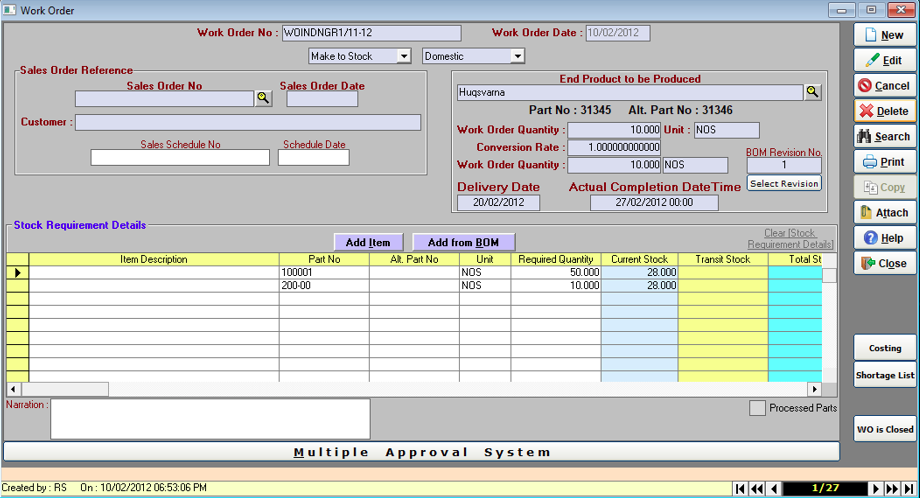The width and height of the screenshot is (920, 498).
Task: Expand the Make to Stock dropdown
Action: point(404,56)
